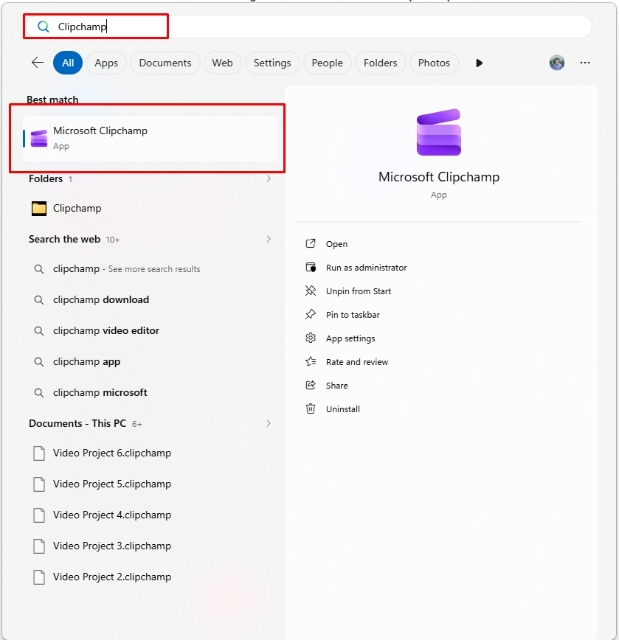This screenshot has height=640, width=619.
Task: Click the file icon for Video Project 2.clipchamp
Action: pyautogui.click(x=39, y=578)
